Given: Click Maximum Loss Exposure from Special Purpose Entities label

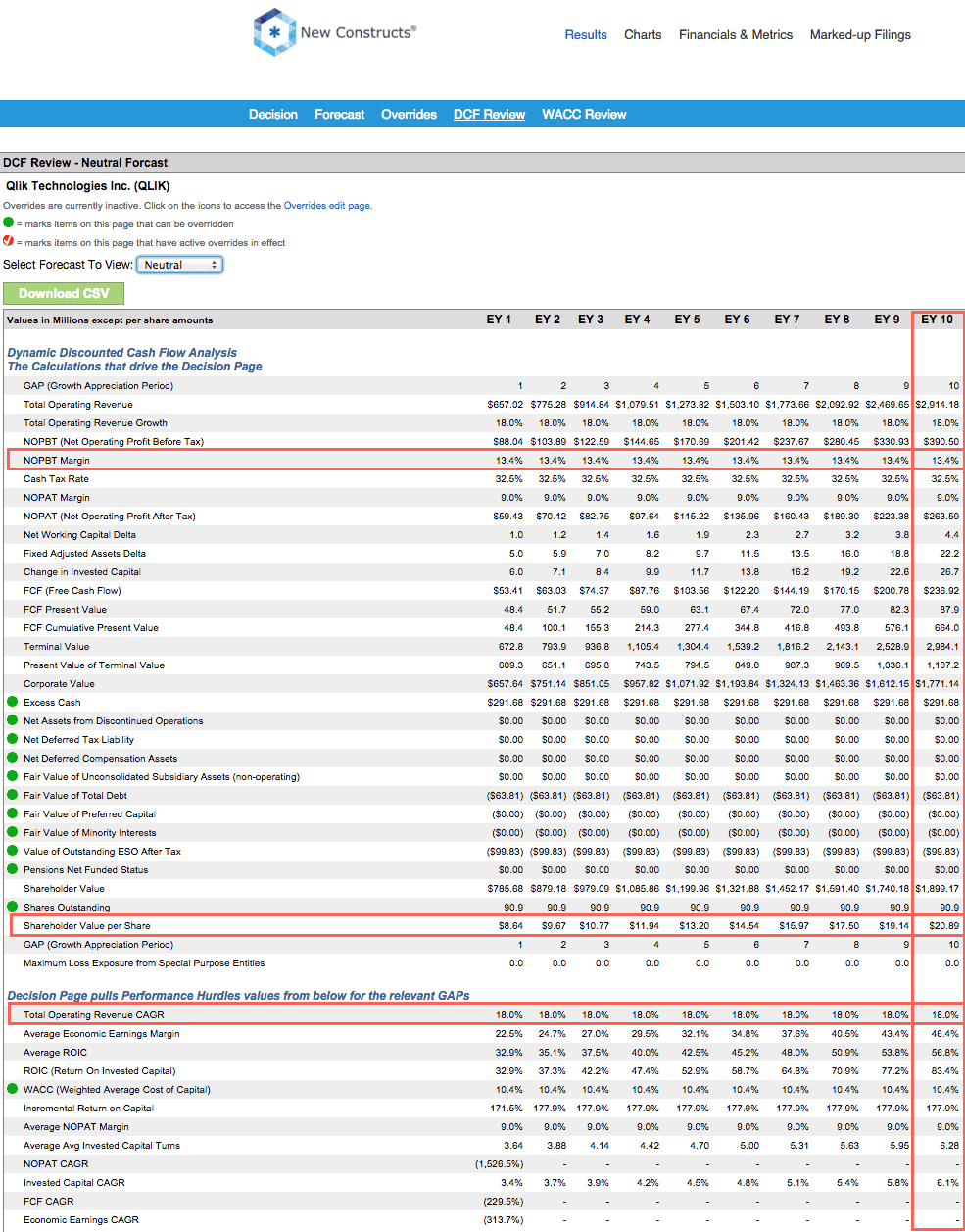Looking at the screenshot, I should coord(144,962).
